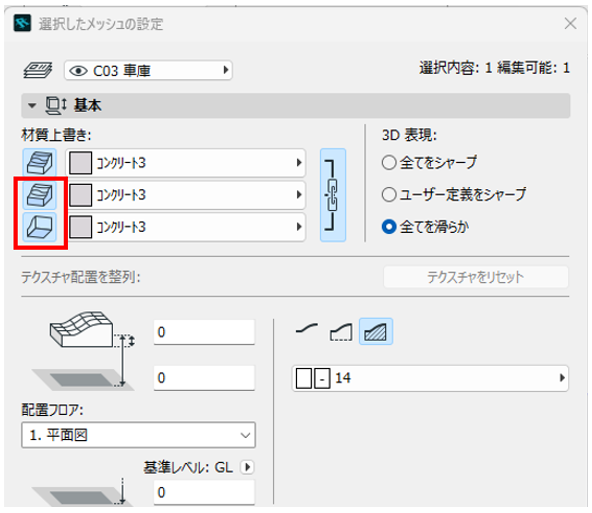Select the ユーザー定義をシャープ radio option
This screenshot has width=592, height=513.
tap(389, 195)
